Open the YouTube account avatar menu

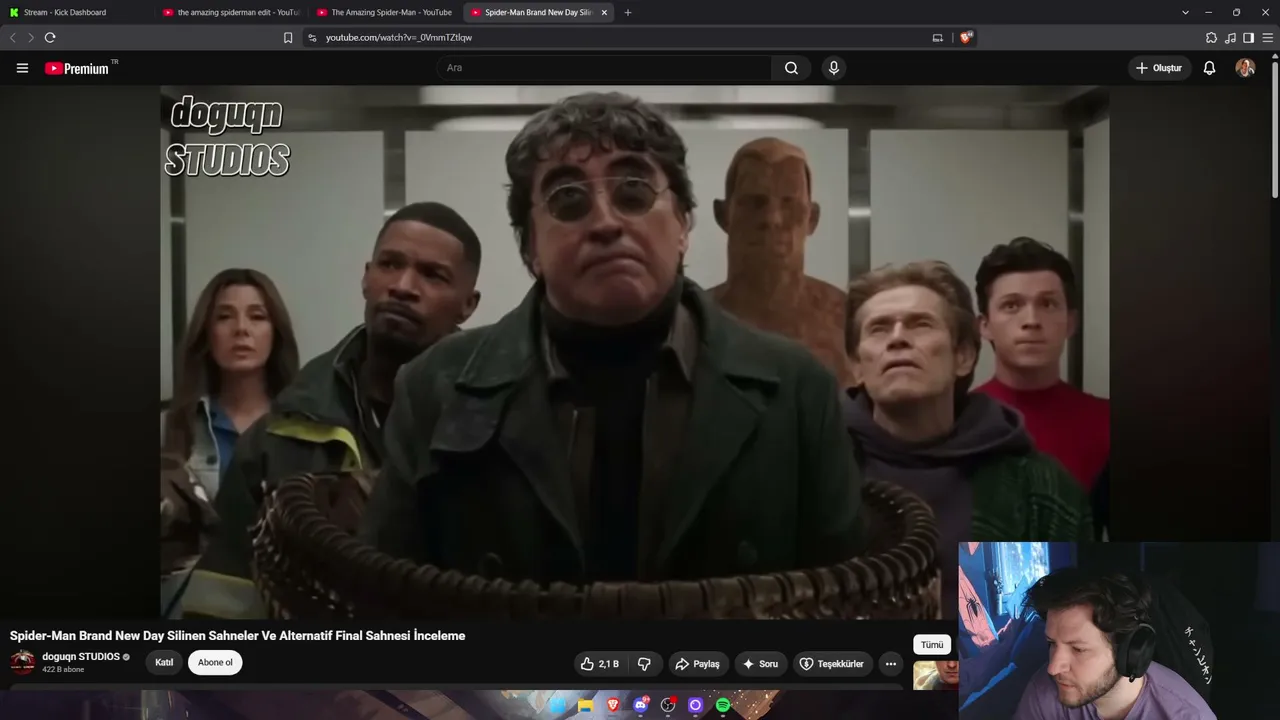(x=1245, y=68)
